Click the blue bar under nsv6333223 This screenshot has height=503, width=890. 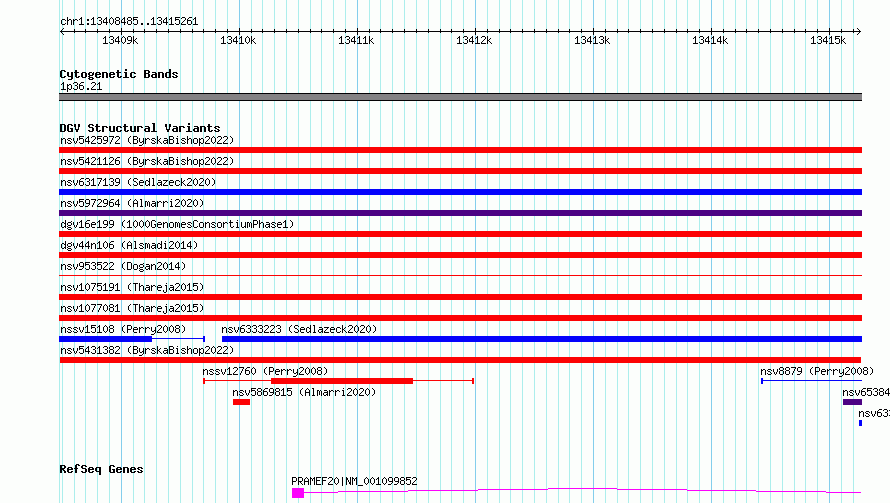542,339
